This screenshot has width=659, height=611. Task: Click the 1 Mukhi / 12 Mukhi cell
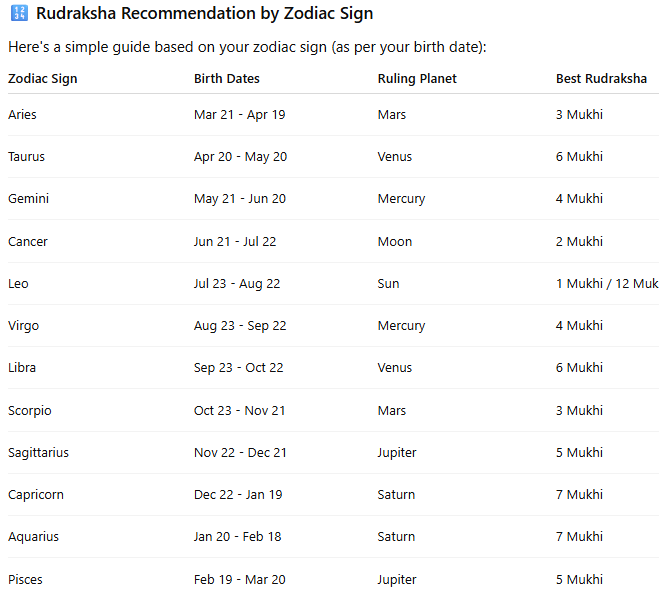click(606, 284)
